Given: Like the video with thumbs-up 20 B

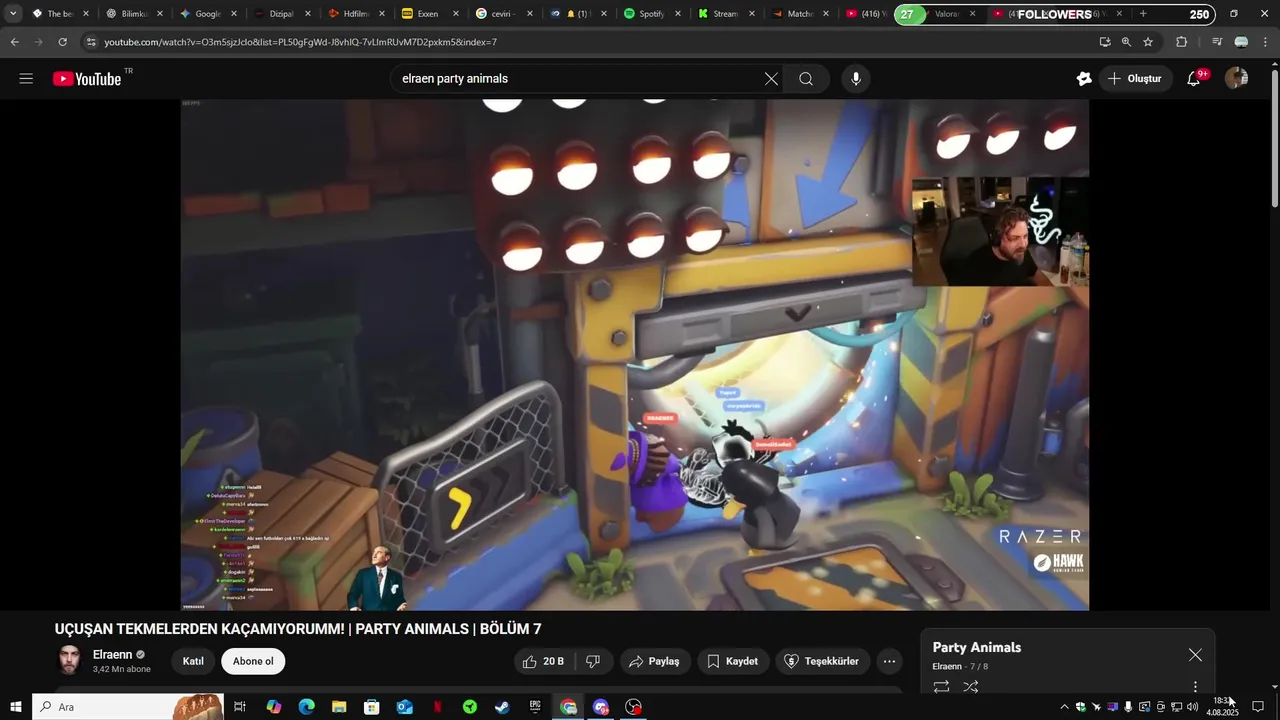Looking at the screenshot, I should (x=544, y=661).
